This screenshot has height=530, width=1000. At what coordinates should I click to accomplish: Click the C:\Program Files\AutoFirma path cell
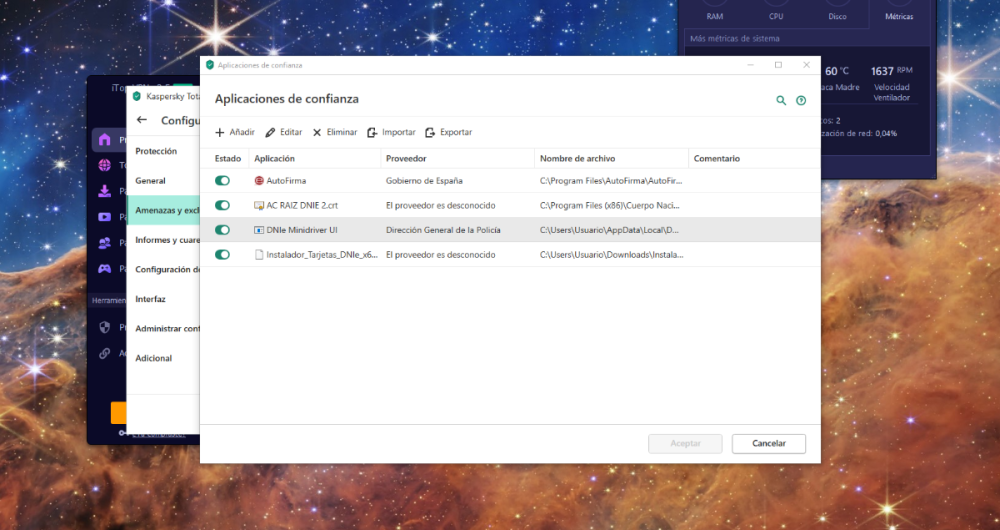[611, 180]
